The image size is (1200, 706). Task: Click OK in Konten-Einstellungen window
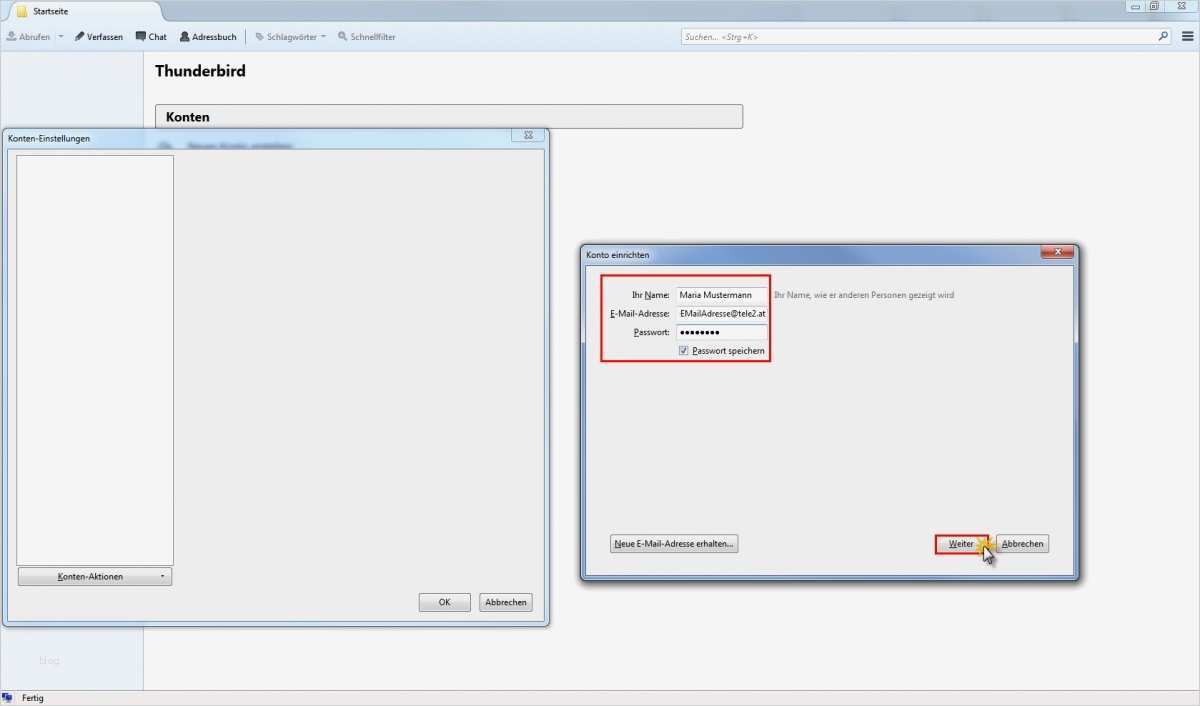445,602
